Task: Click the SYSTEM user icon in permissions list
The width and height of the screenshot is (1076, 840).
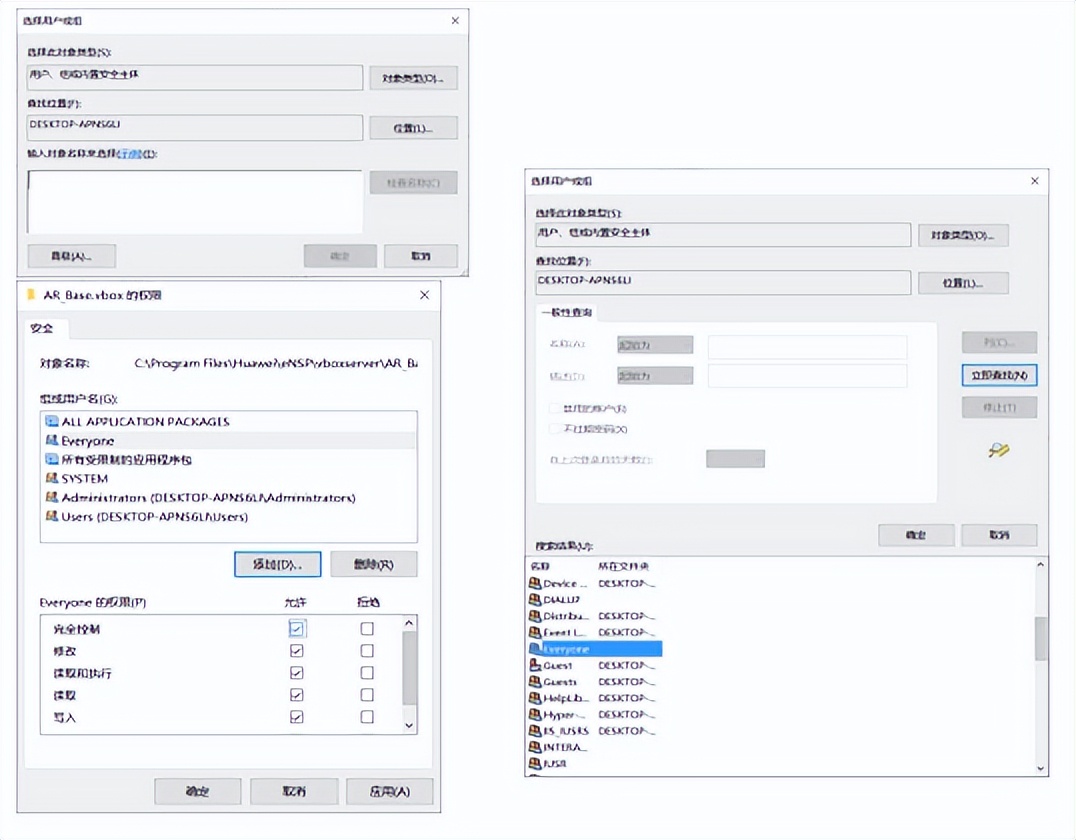Action: point(52,479)
